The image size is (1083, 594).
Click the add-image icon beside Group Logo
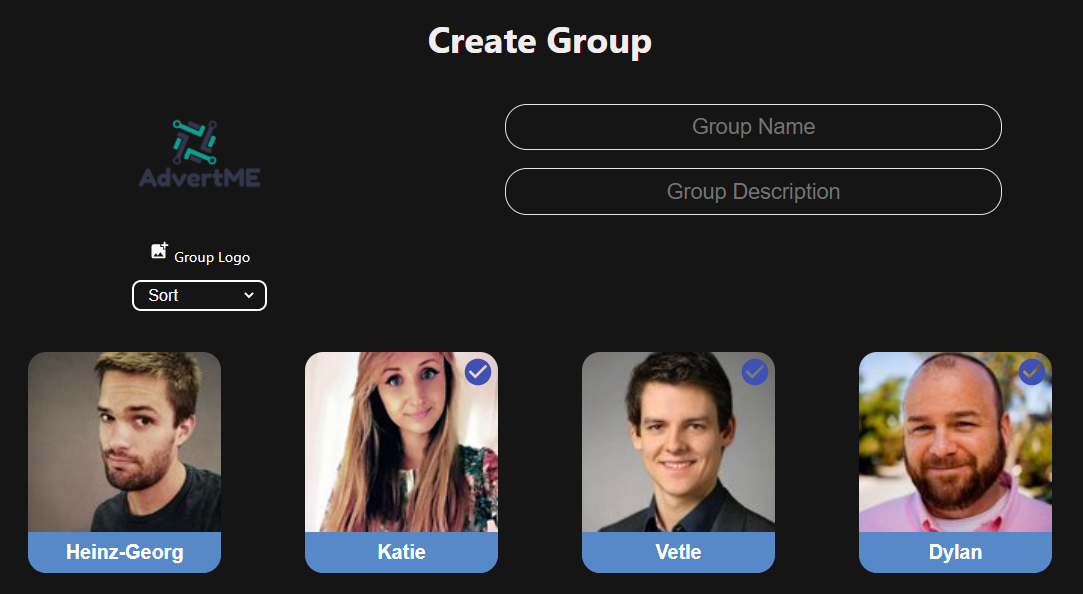click(160, 250)
